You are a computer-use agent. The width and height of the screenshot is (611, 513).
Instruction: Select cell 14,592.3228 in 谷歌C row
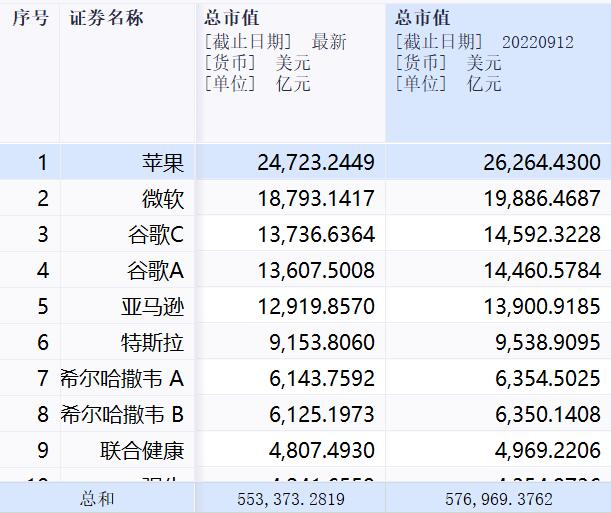[542, 234]
